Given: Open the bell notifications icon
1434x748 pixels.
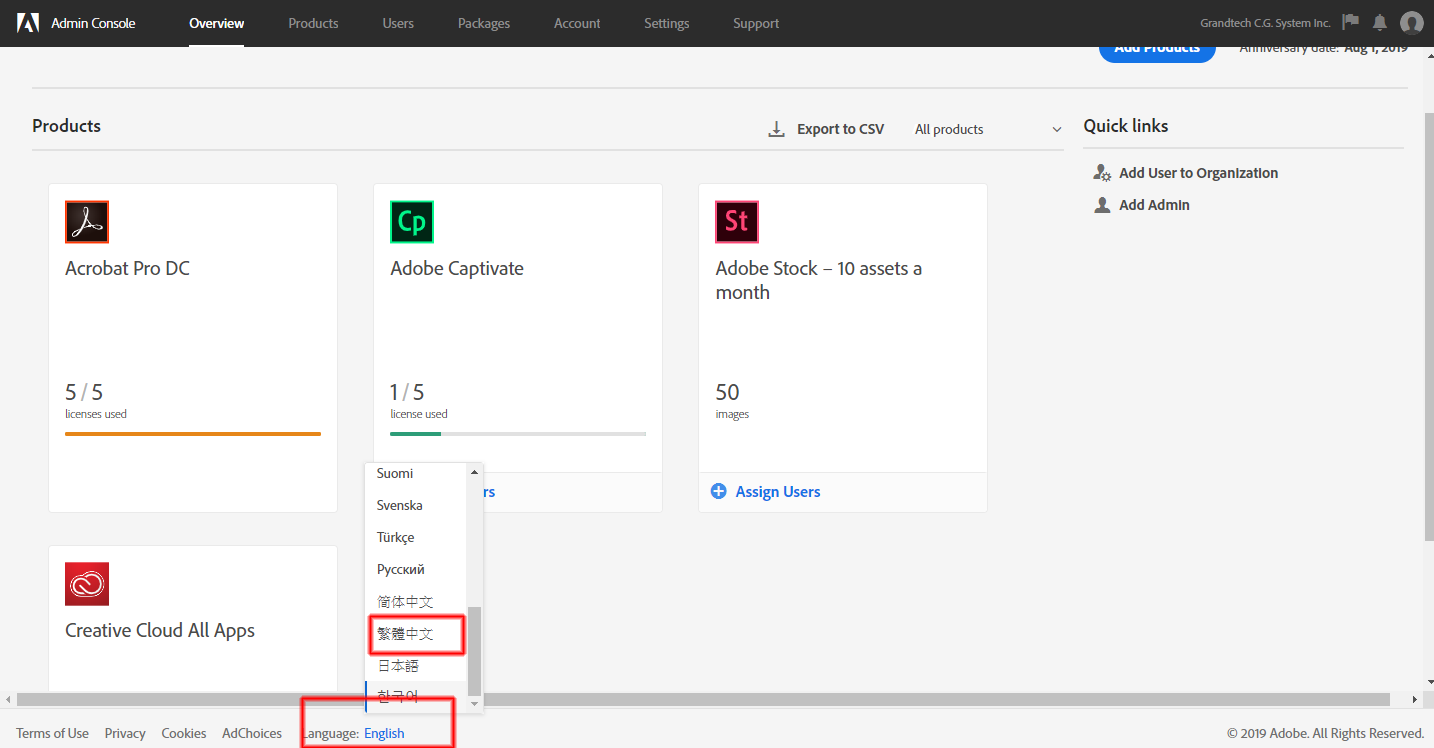Looking at the screenshot, I should [1380, 23].
